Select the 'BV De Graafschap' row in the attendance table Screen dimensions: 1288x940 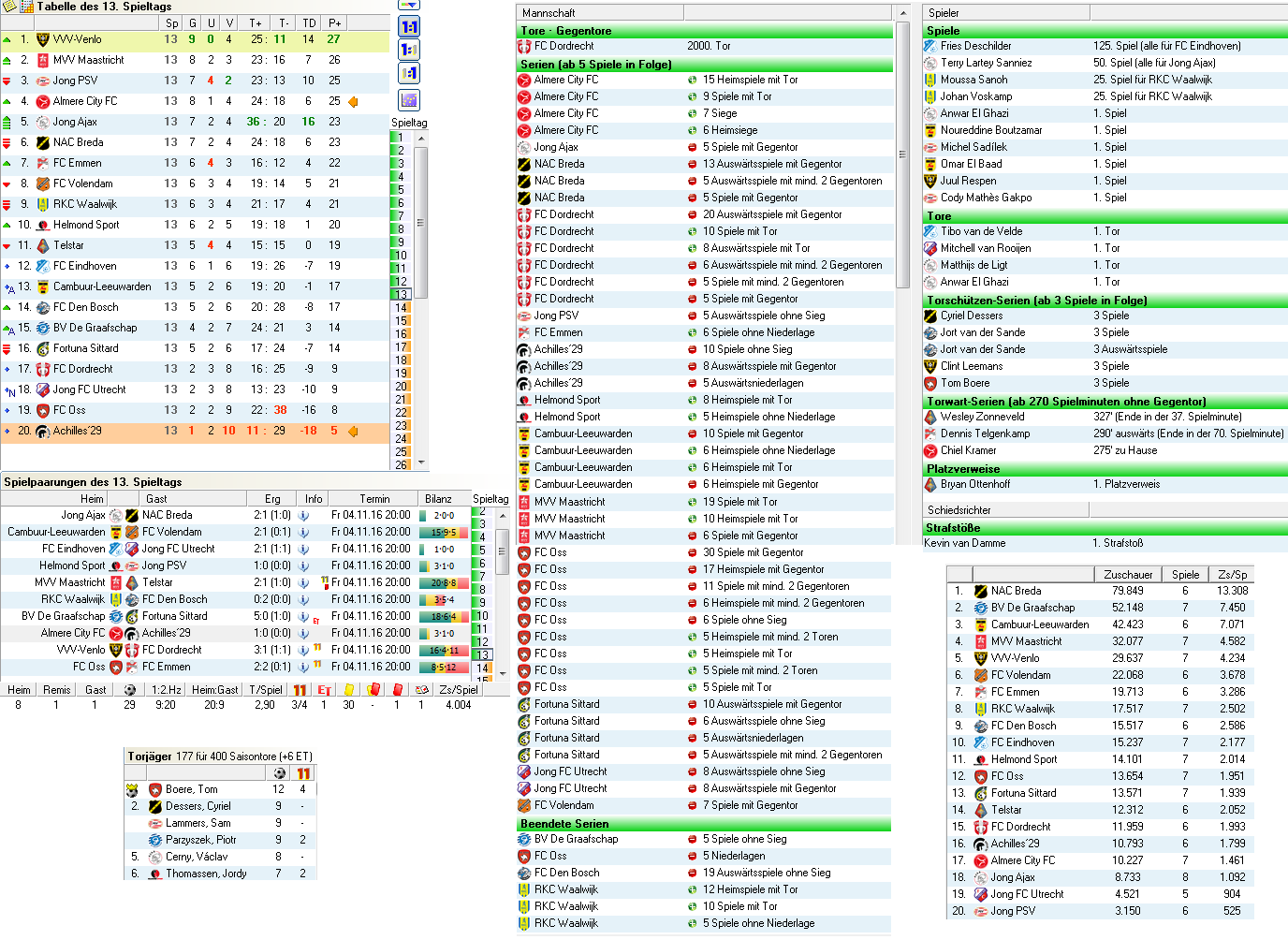click(x=1101, y=608)
